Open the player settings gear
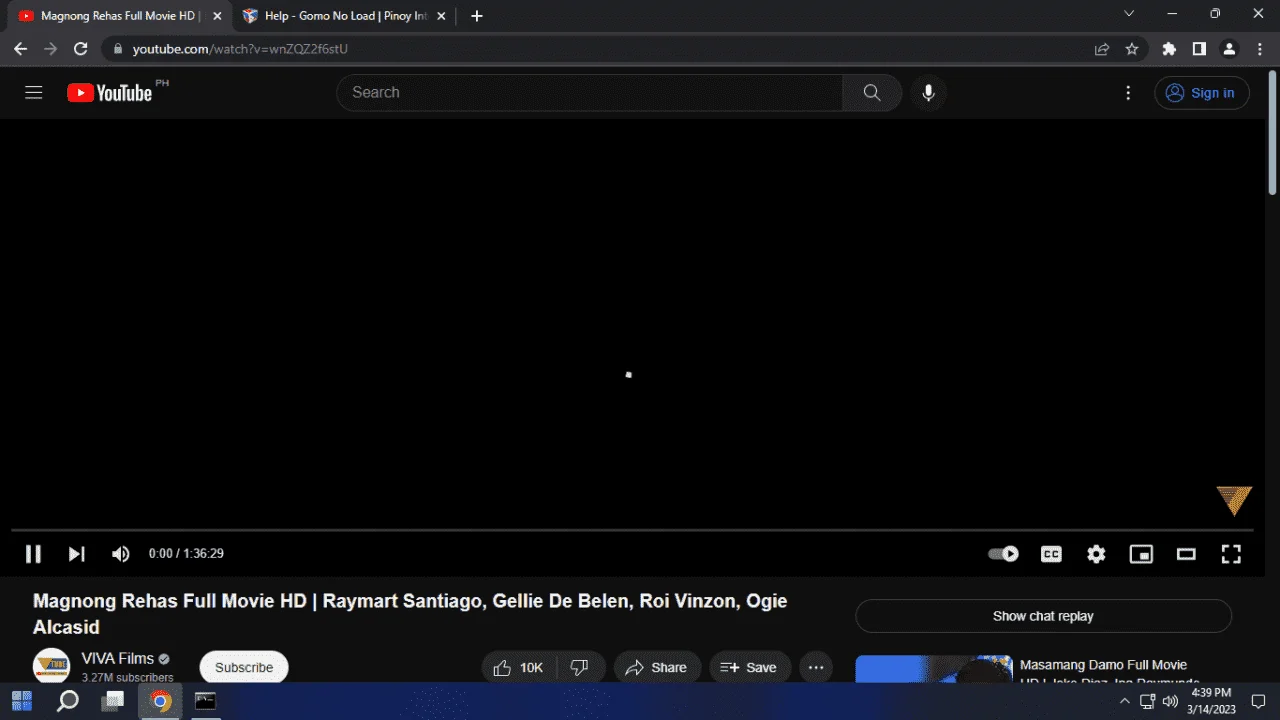Image resolution: width=1280 pixels, height=720 pixels. [1096, 554]
